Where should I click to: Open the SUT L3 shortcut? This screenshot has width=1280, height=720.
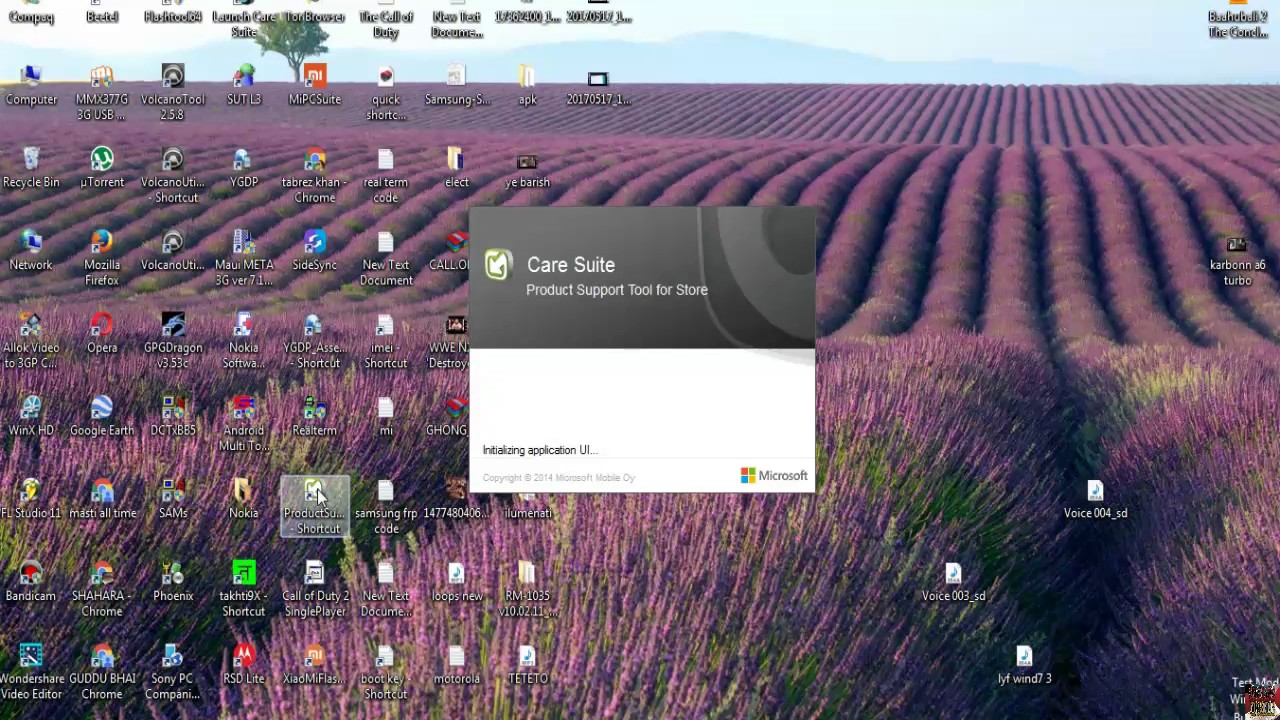(x=244, y=86)
